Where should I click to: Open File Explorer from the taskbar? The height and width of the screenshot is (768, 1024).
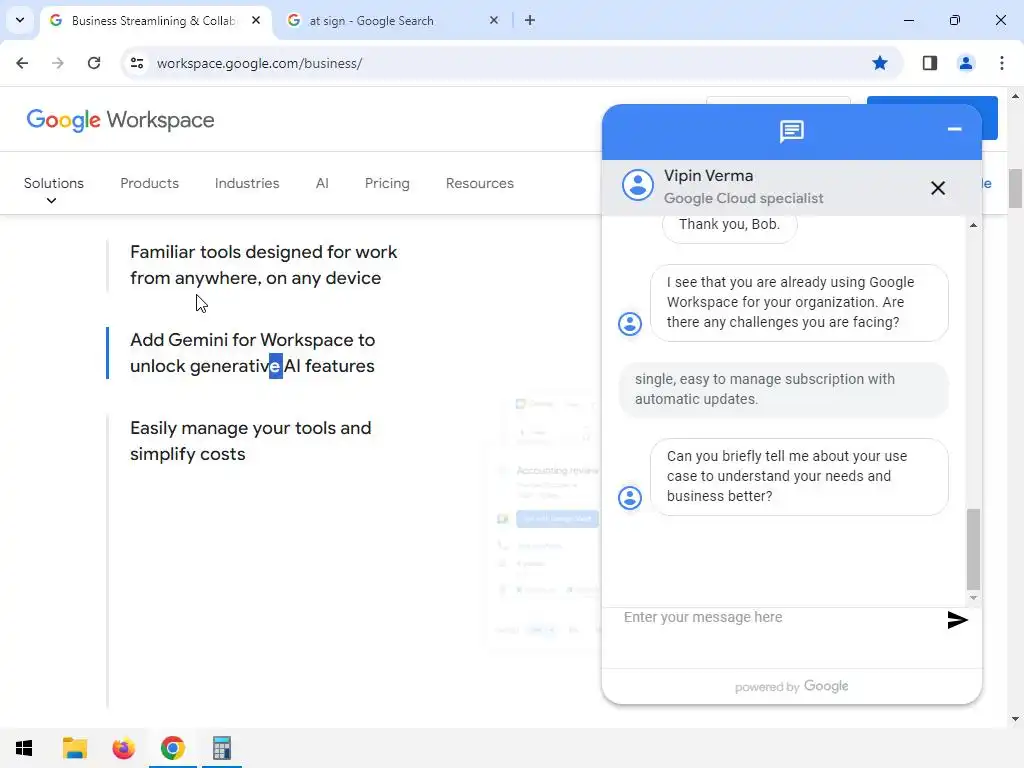click(74, 748)
